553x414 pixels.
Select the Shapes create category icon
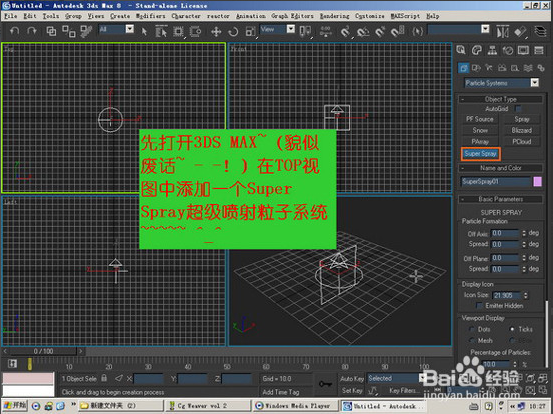476,68
